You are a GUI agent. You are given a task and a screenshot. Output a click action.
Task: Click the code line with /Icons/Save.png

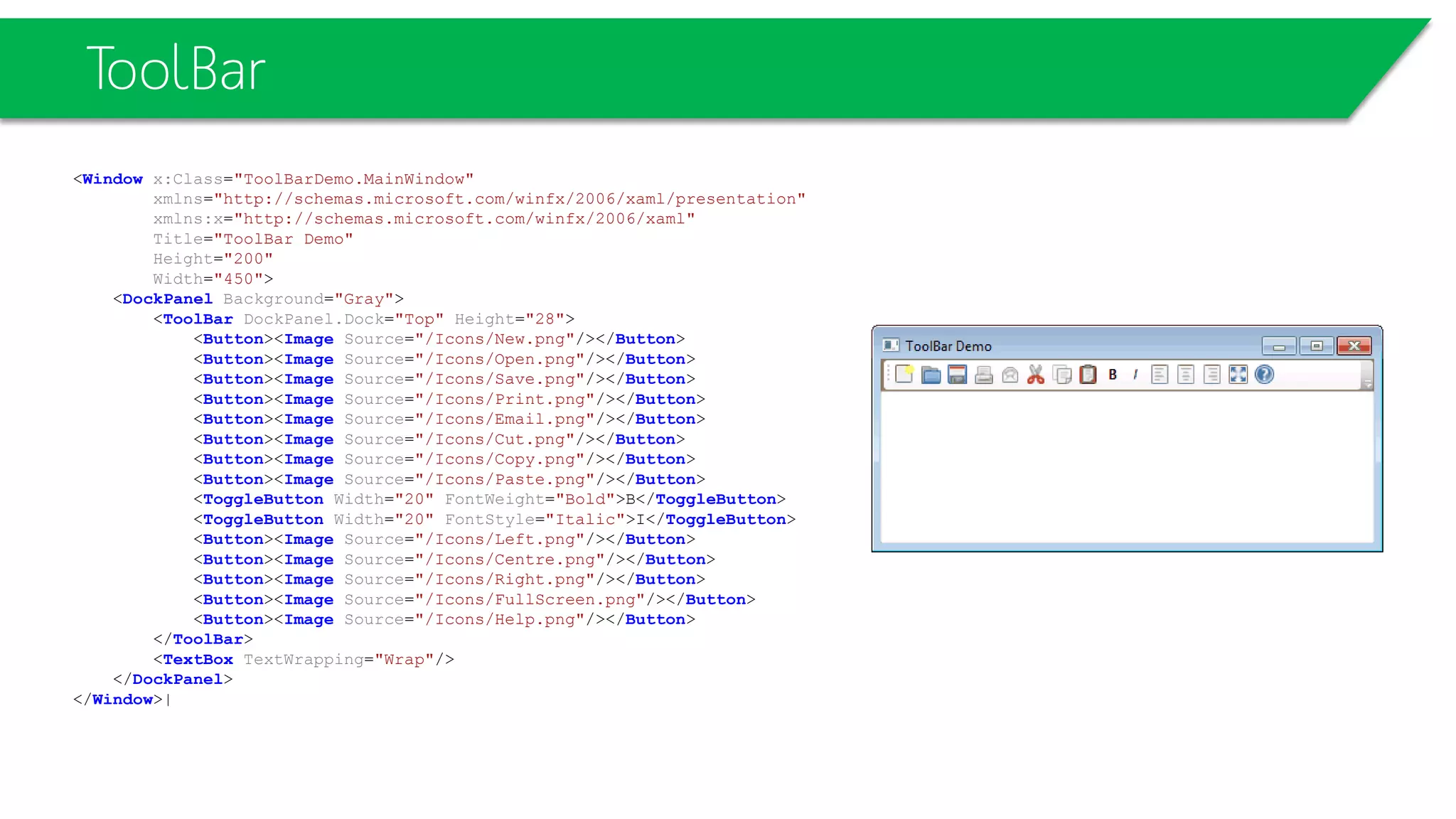coord(444,379)
